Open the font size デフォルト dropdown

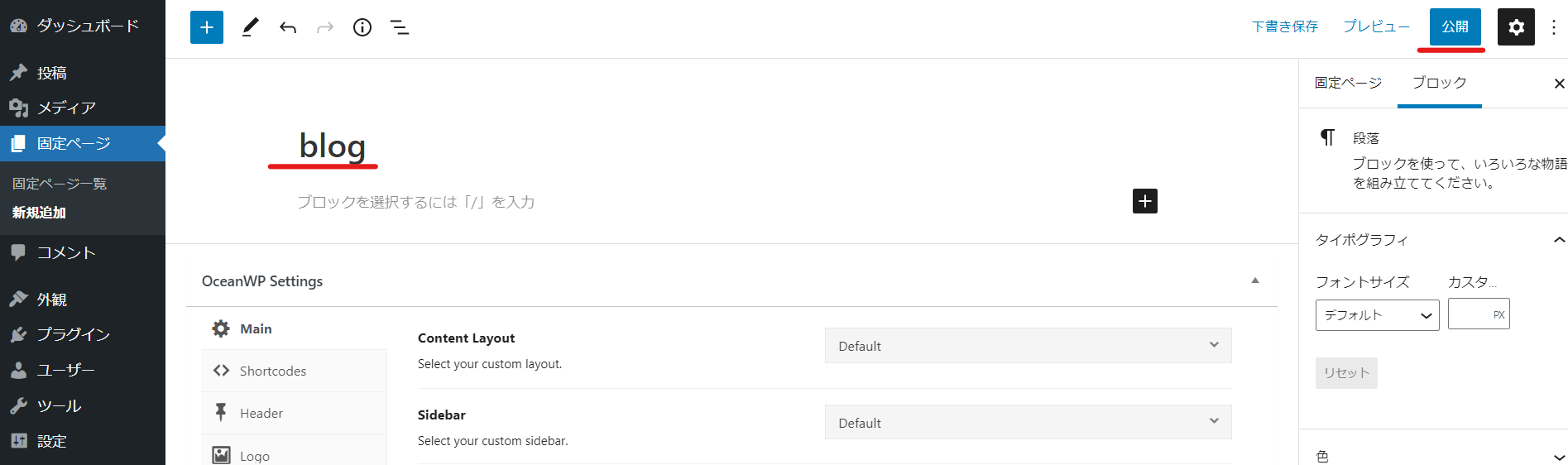(x=1377, y=315)
